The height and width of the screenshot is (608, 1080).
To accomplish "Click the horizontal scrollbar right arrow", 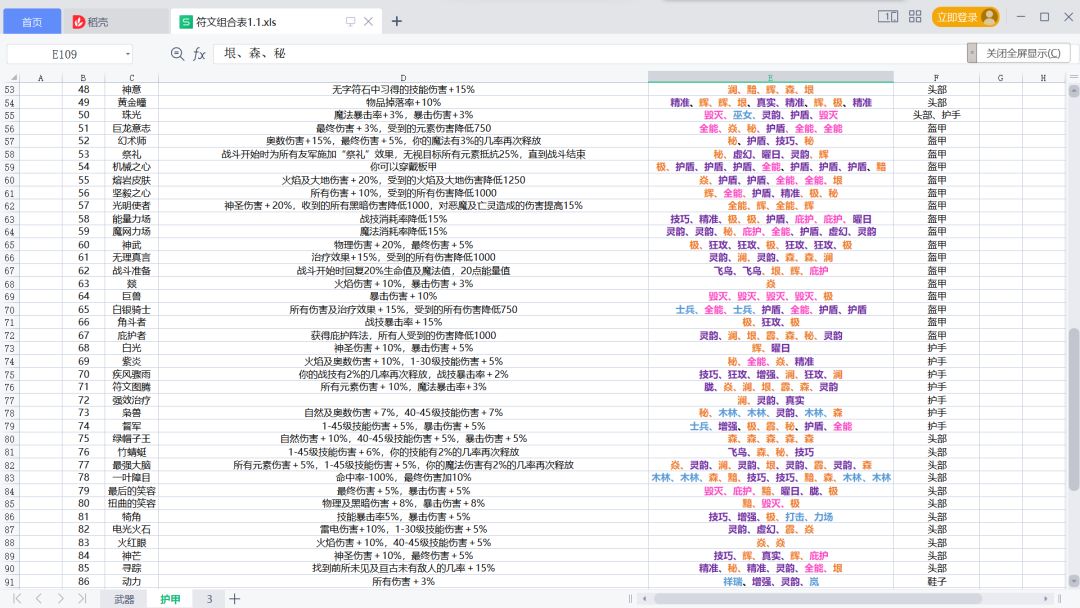I will [x=1046, y=599].
